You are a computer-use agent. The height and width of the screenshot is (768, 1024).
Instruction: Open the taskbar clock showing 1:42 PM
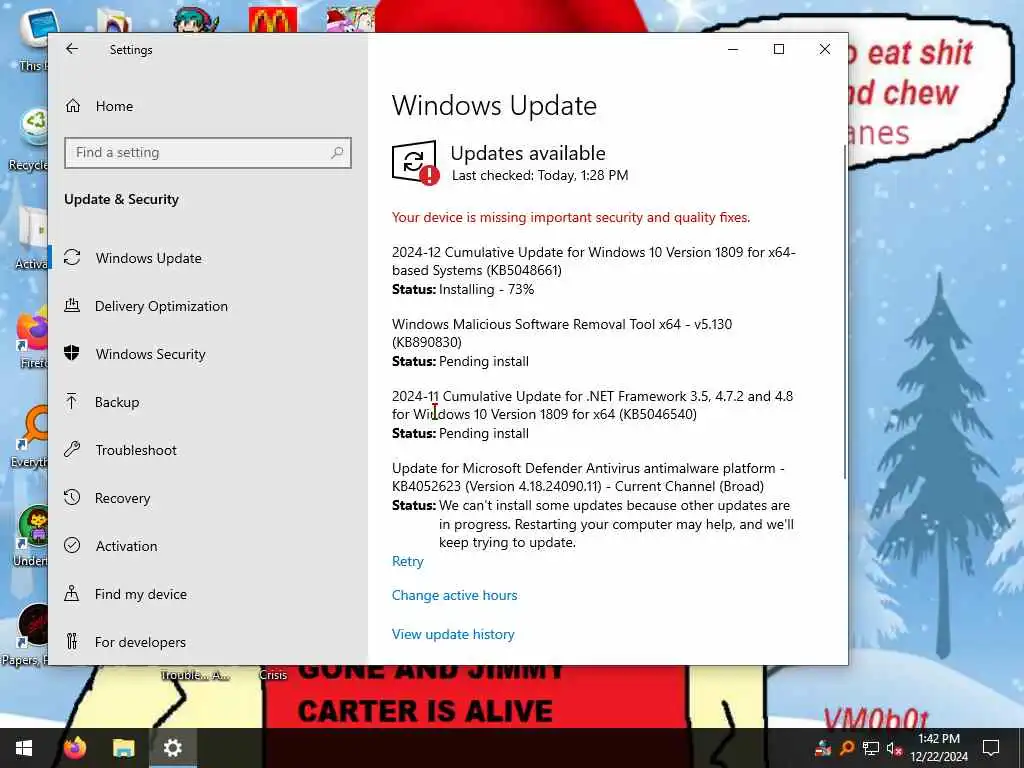tap(939, 748)
